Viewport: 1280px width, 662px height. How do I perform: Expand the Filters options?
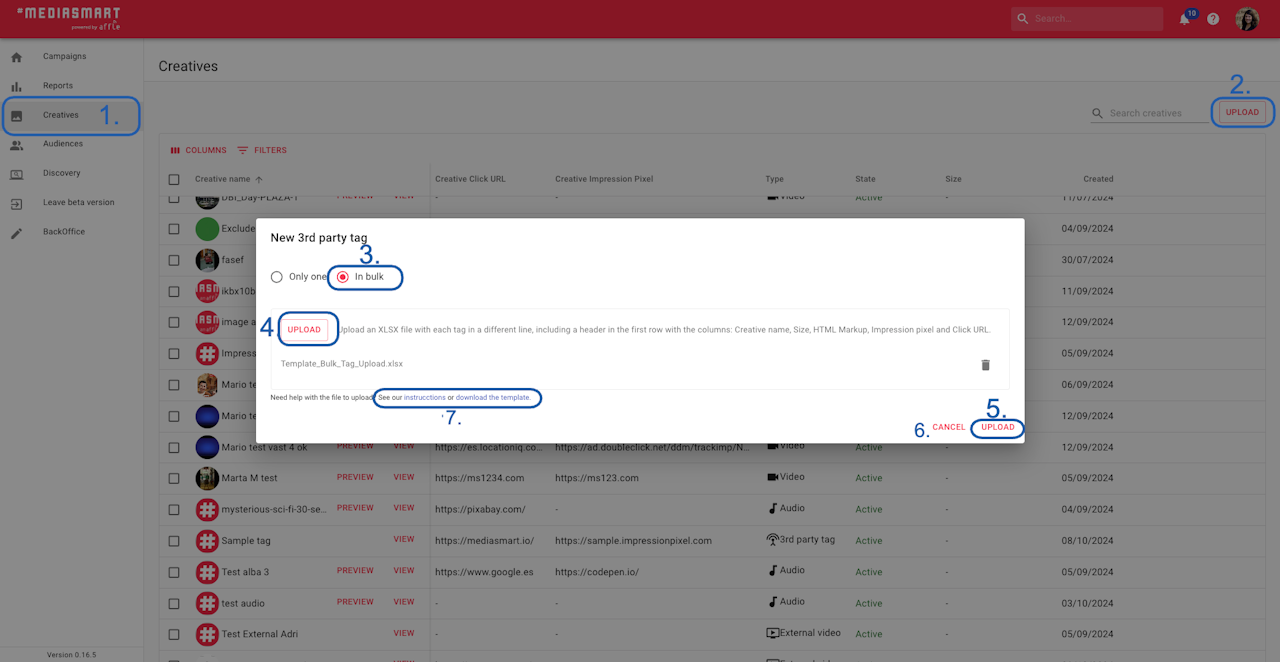click(262, 151)
